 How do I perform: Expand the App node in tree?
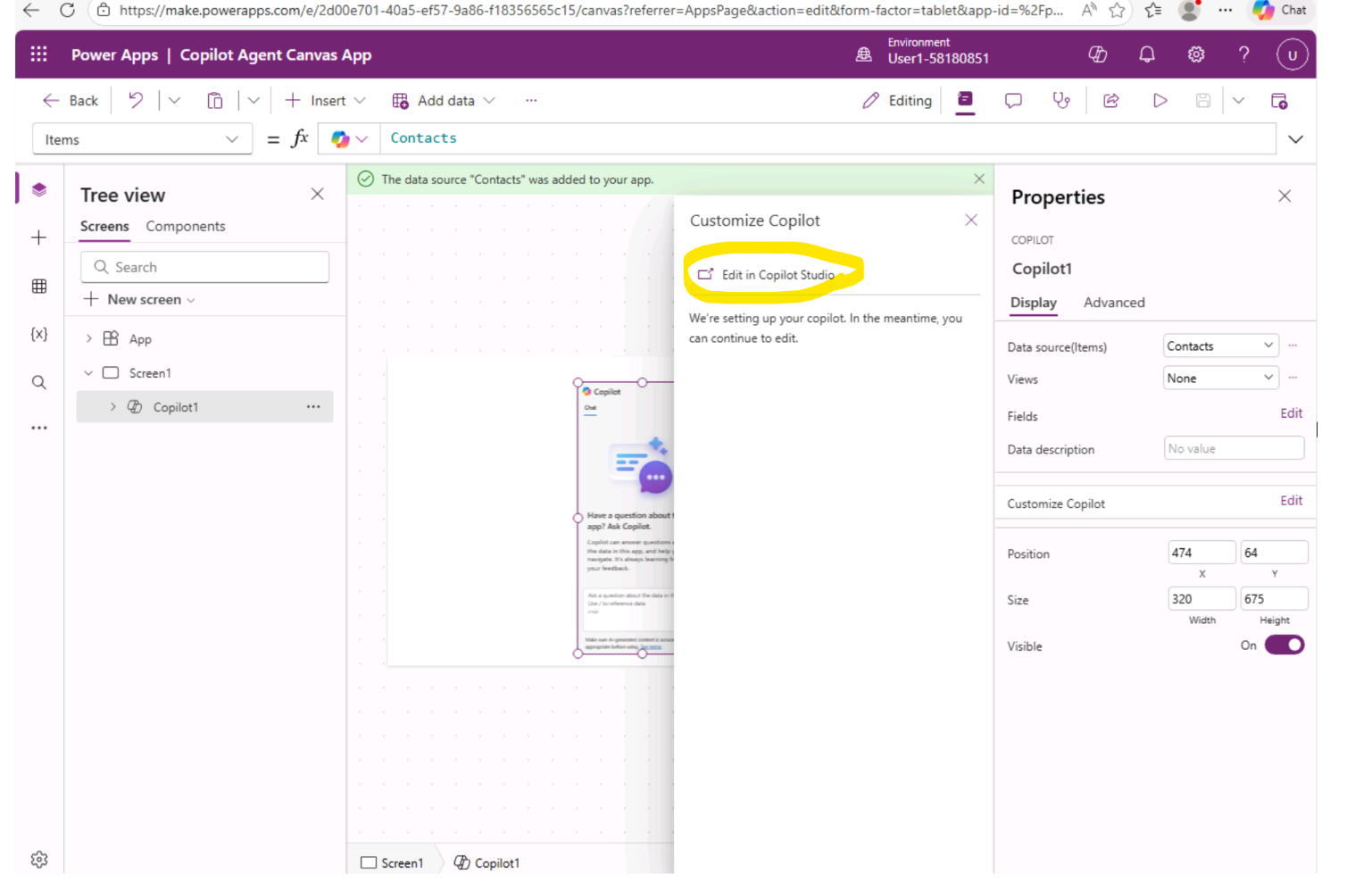coord(88,339)
